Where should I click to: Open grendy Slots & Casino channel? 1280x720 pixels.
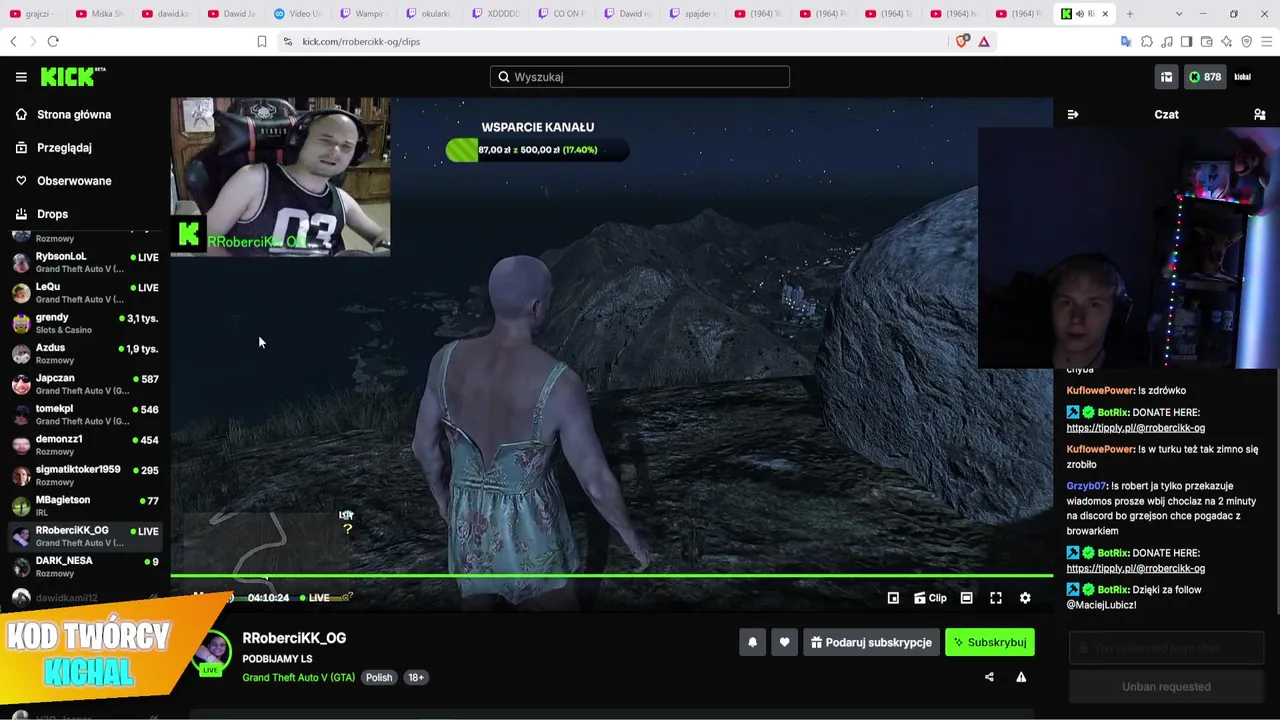tap(85, 323)
